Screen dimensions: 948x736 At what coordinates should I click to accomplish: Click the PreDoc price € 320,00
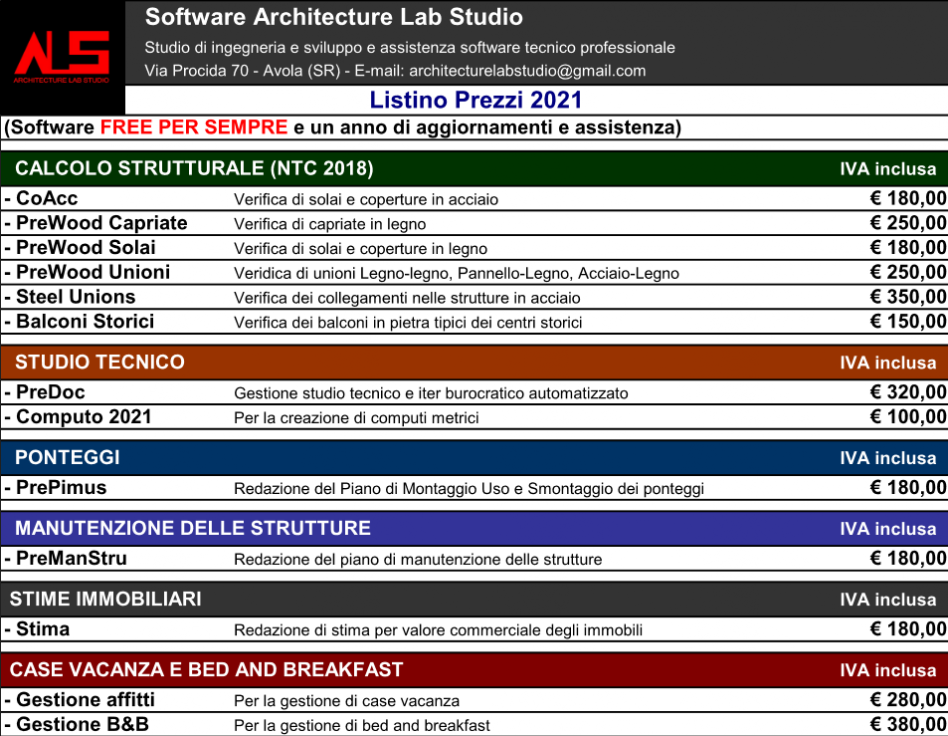tap(908, 392)
